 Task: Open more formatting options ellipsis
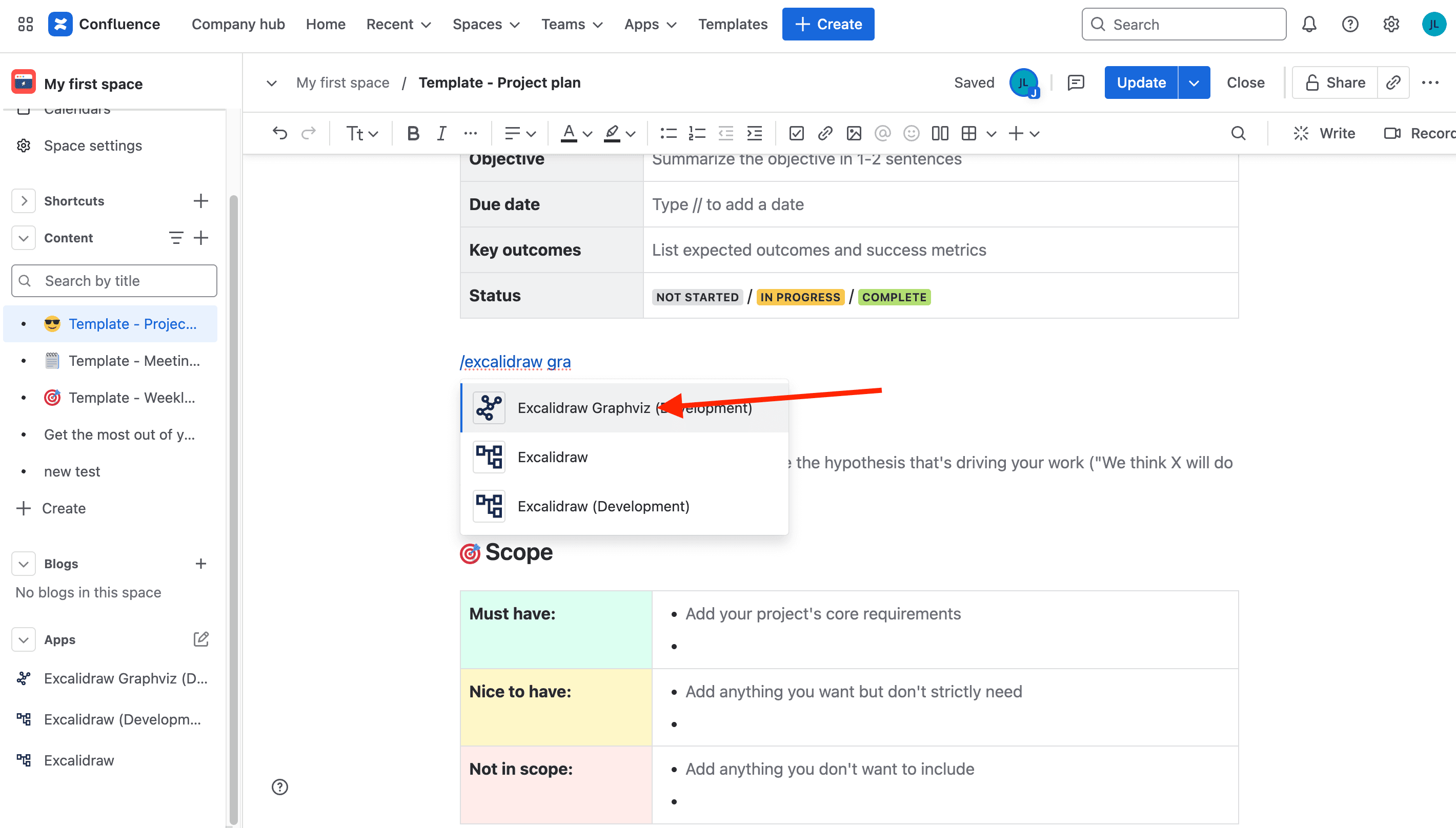pyautogui.click(x=470, y=133)
